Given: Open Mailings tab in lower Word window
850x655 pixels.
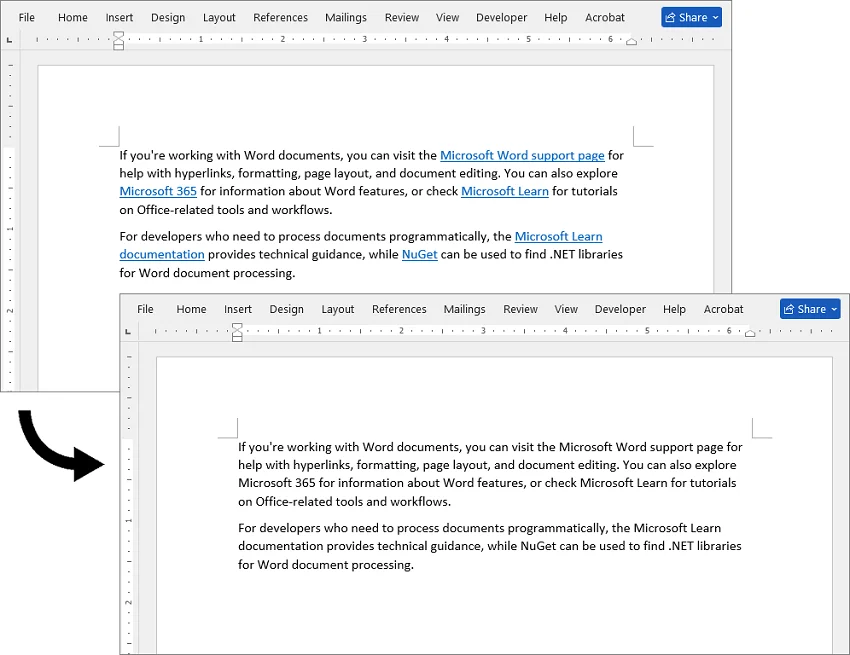Looking at the screenshot, I should click(x=465, y=309).
